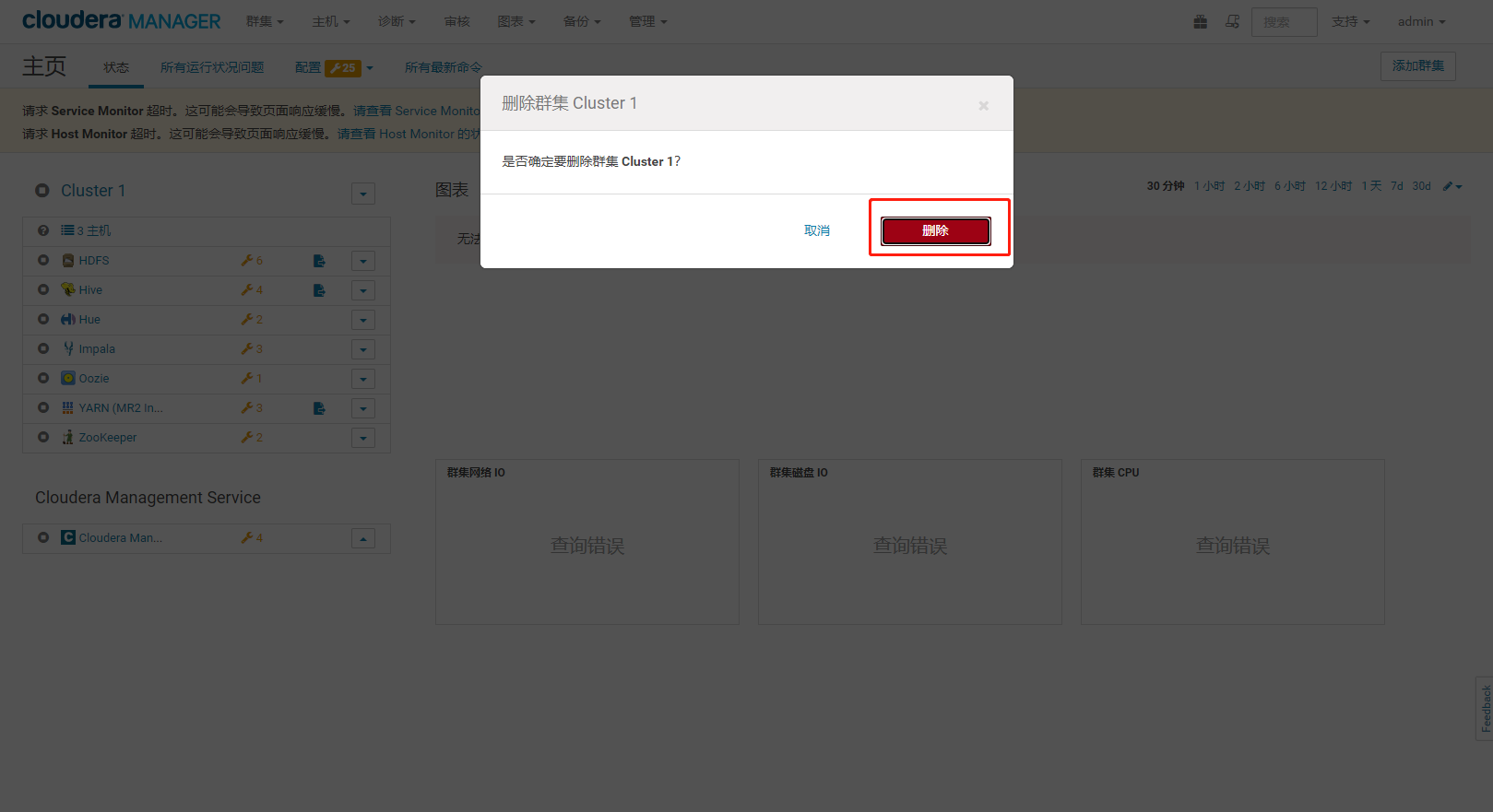Open the 备份 menu
Viewport: 1493px width, 812px height.
(582, 21)
